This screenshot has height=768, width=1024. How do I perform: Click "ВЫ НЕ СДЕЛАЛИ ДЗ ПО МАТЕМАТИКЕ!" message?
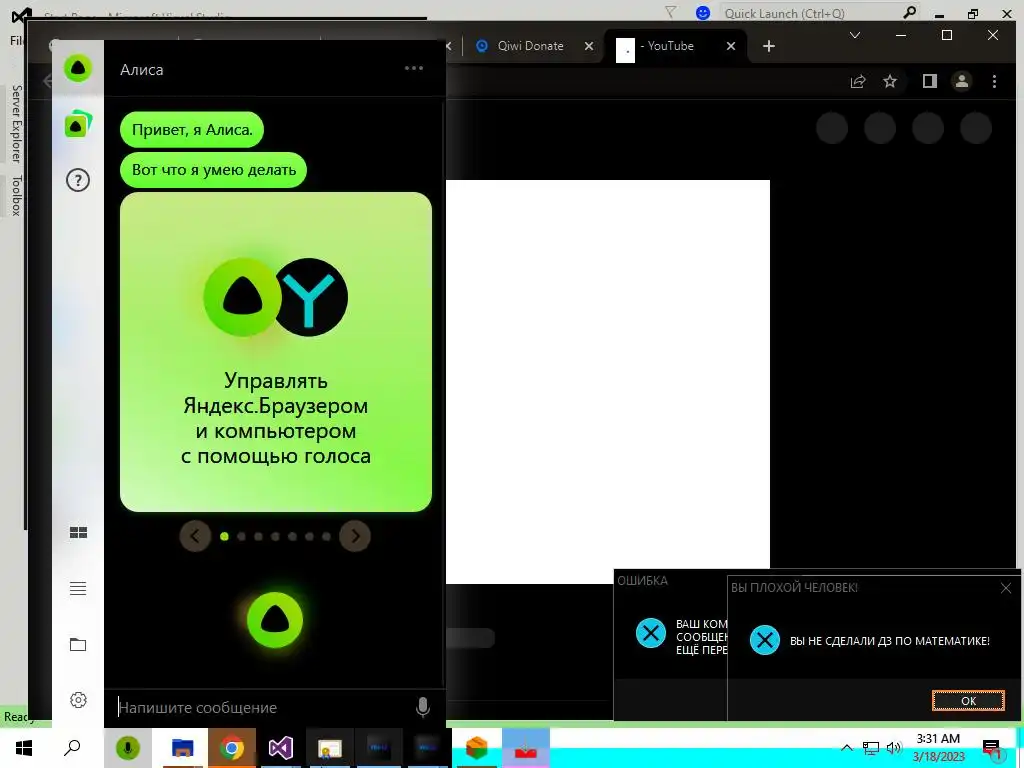point(889,641)
